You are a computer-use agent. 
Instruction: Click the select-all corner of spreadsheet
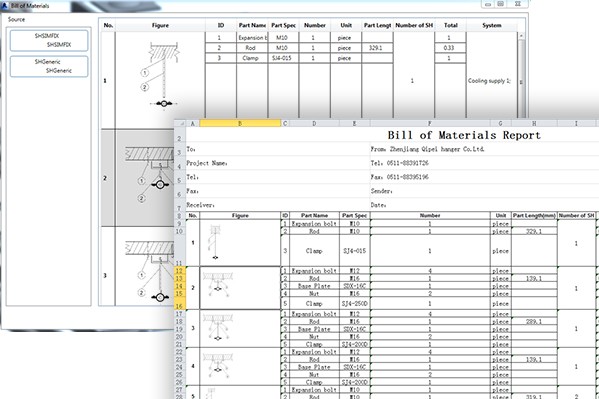tap(180, 123)
